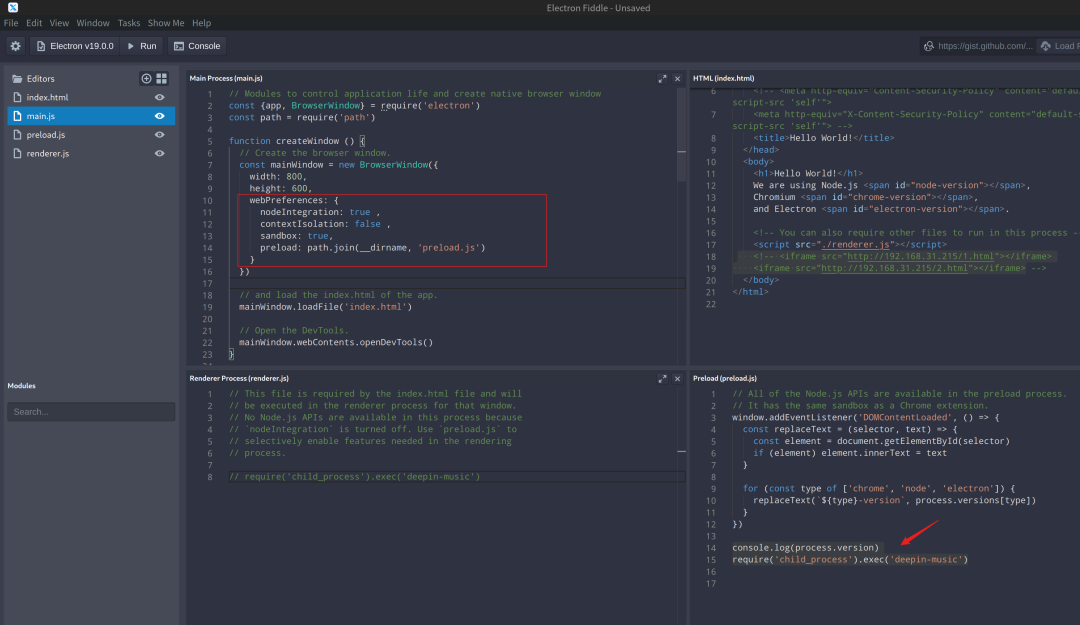This screenshot has height=625, width=1080.
Task: Click the link icon beside gist URL
Action: coord(928,46)
